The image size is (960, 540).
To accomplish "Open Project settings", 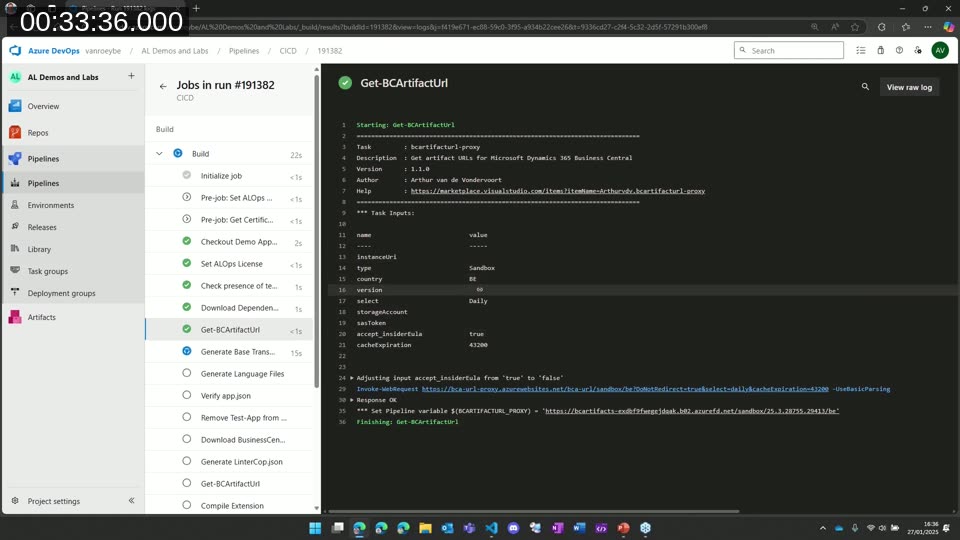I will click(x=54, y=501).
